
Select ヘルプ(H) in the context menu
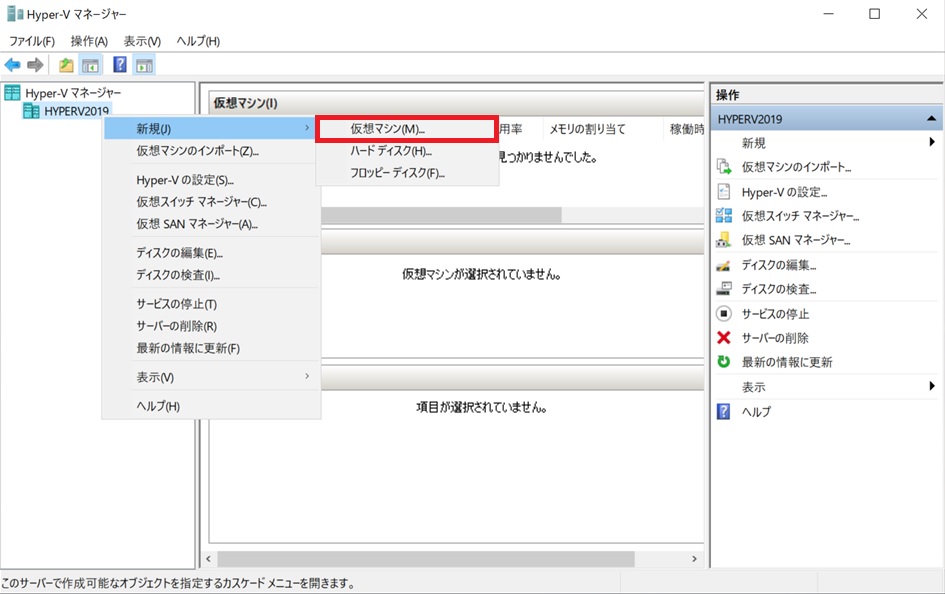pyautogui.click(x=210, y=406)
